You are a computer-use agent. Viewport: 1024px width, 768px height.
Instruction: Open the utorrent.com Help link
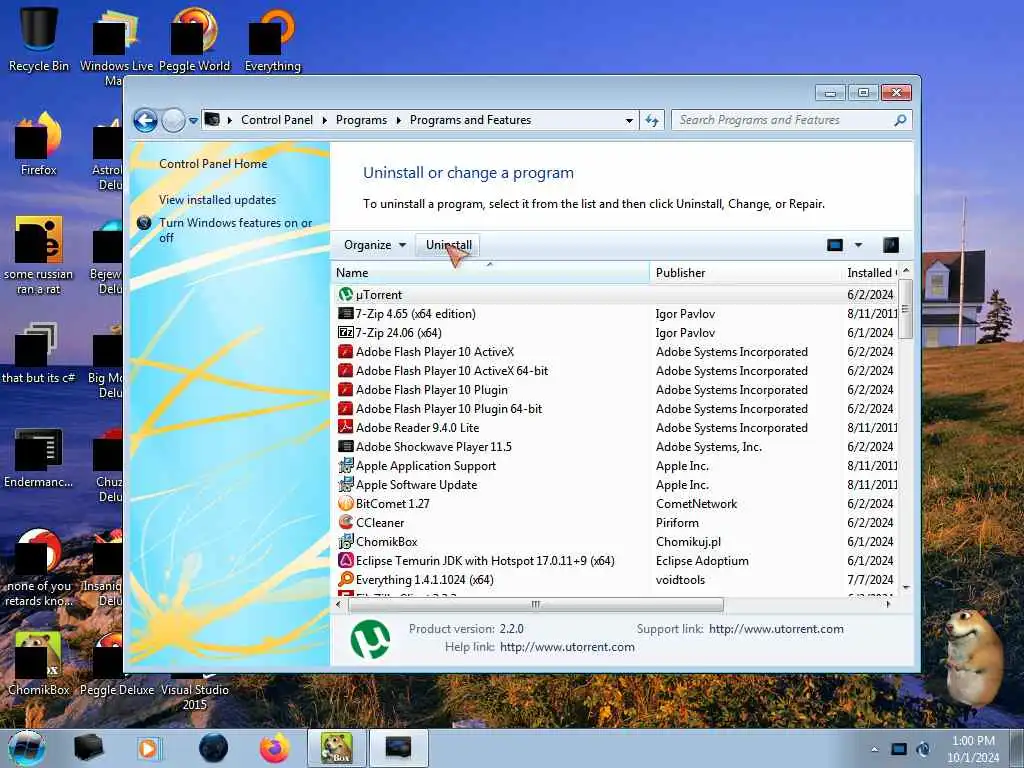567,647
